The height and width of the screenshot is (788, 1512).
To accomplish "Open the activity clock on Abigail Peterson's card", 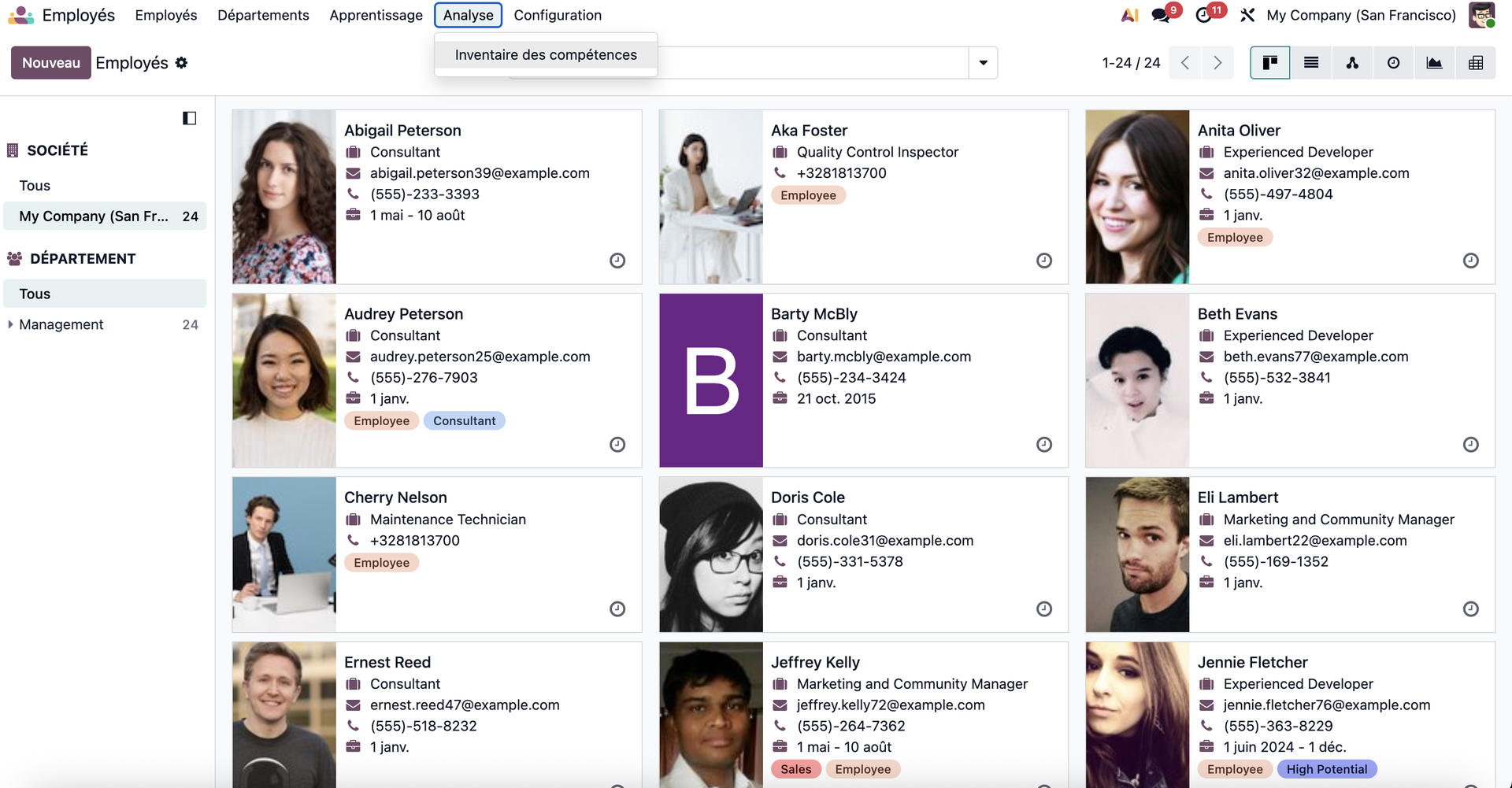I will [617, 261].
